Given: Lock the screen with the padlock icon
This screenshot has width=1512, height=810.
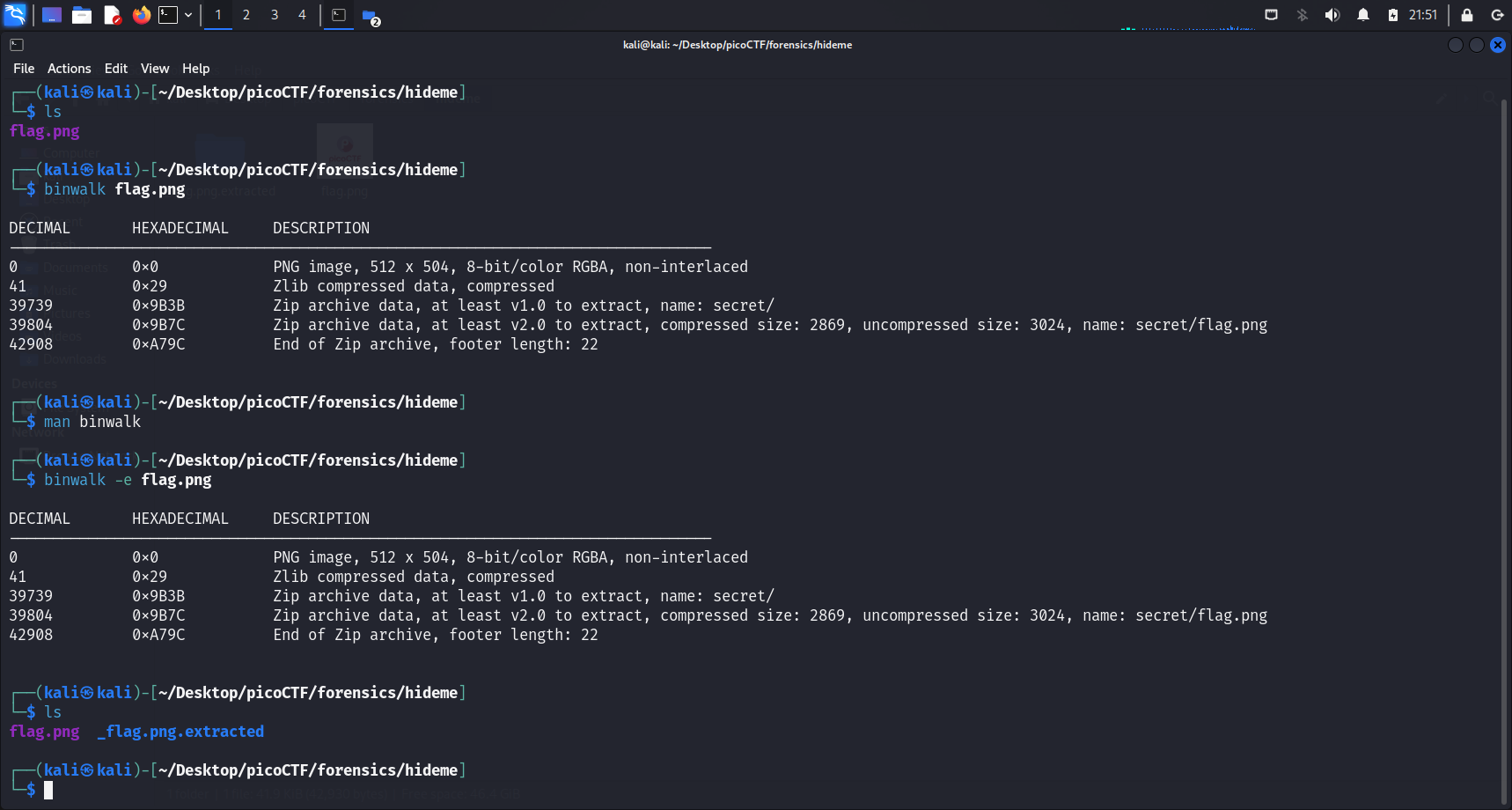Looking at the screenshot, I should 1467,15.
